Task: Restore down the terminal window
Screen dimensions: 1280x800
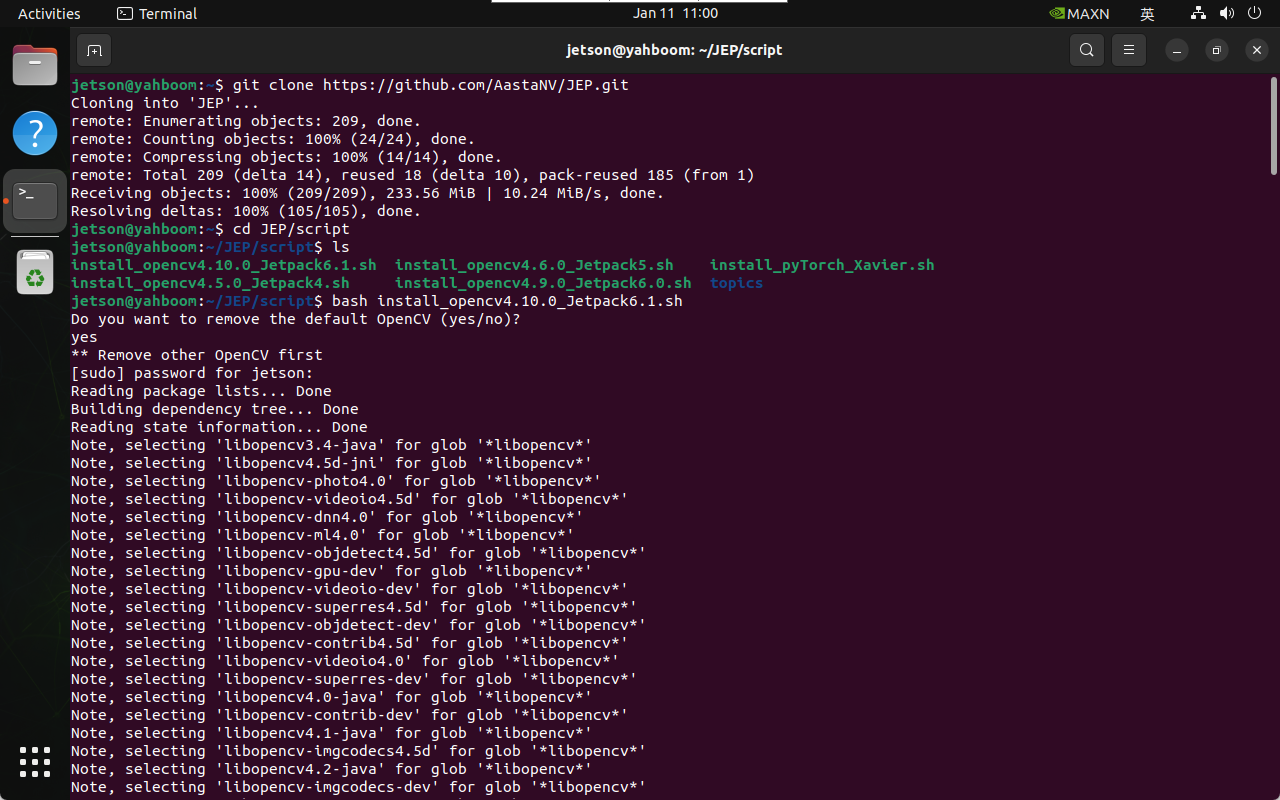Action: [x=1216, y=50]
